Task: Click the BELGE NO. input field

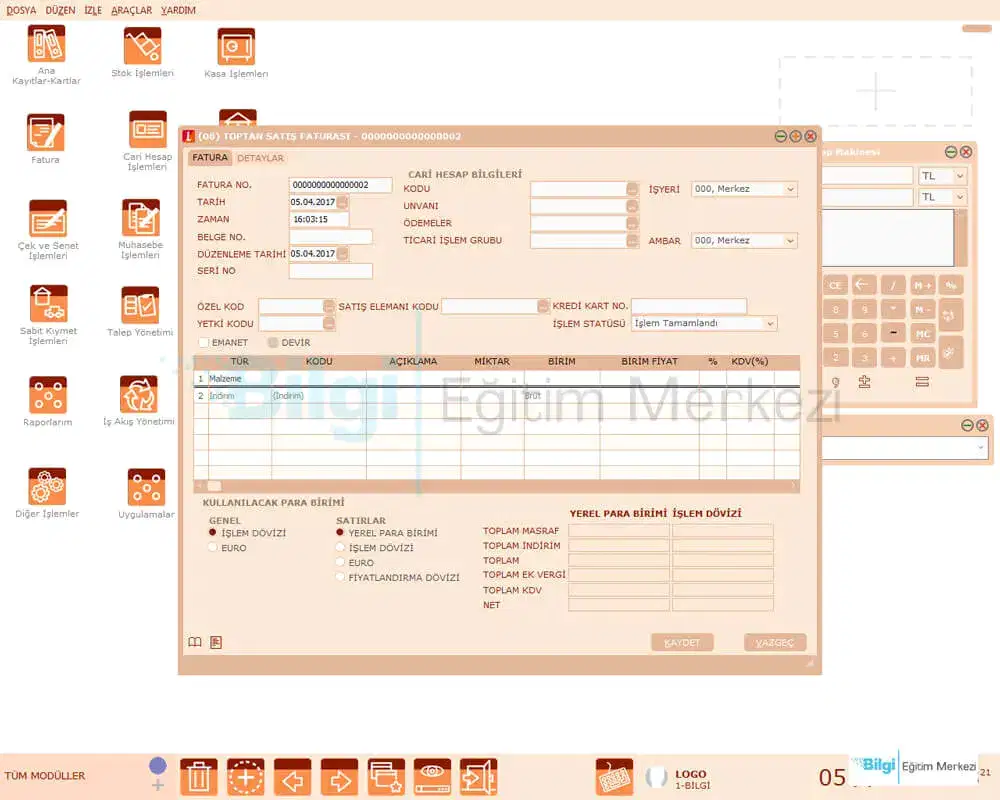Action: coord(330,237)
